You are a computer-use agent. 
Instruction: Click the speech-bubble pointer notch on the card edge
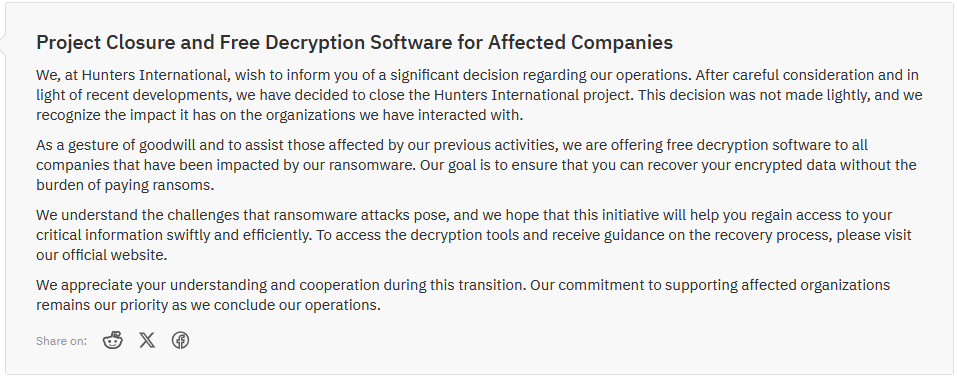click(x=3, y=46)
